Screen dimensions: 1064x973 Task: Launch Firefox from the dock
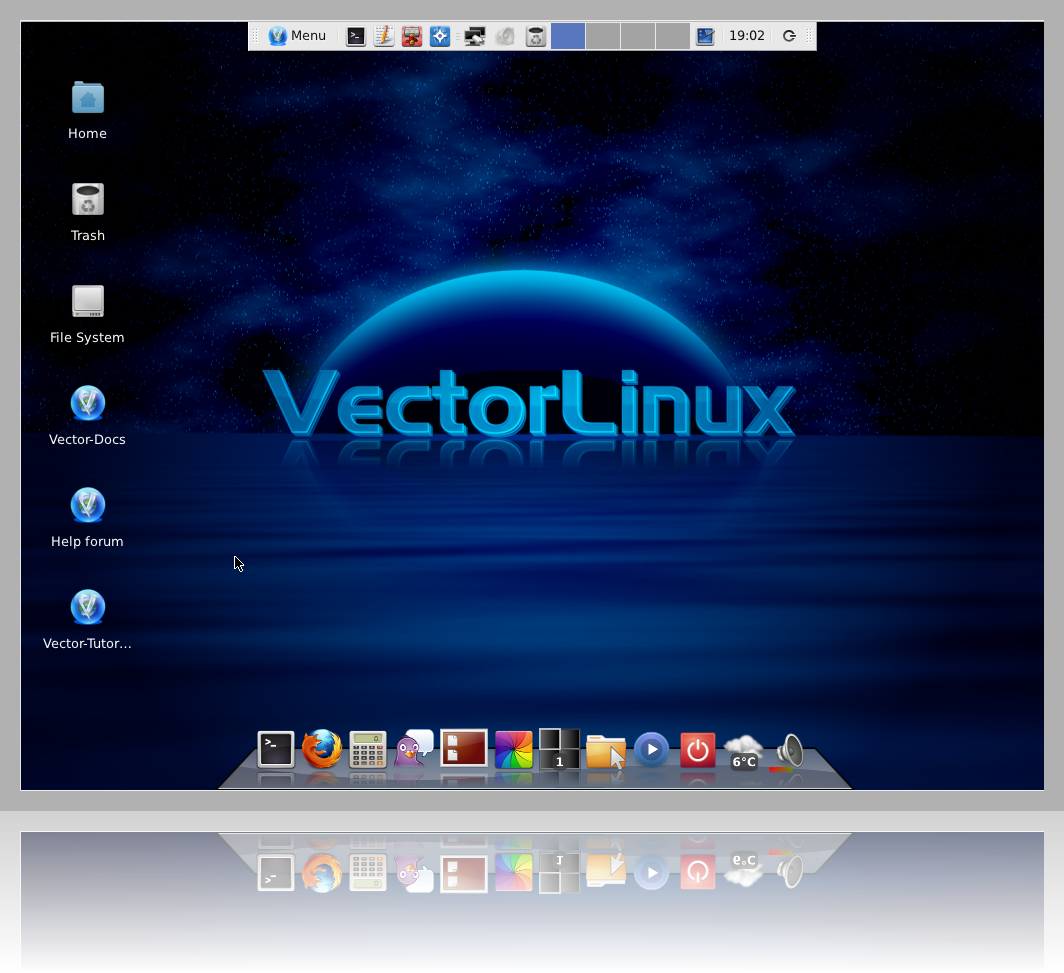point(322,749)
